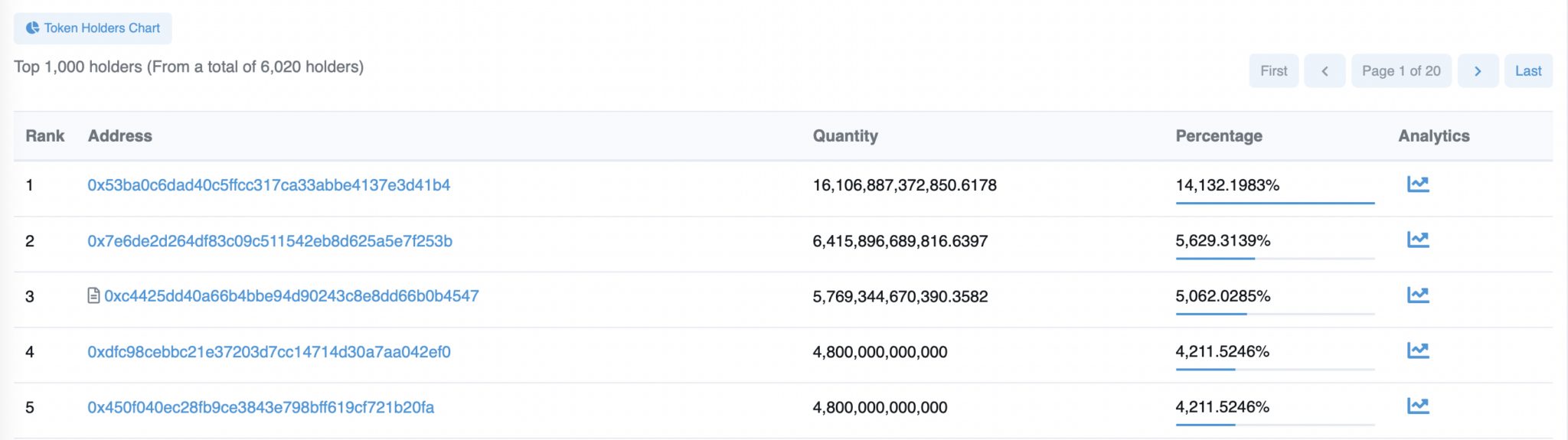Select quantity 4,800,000,000,000 in rank 5 row

(880, 407)
